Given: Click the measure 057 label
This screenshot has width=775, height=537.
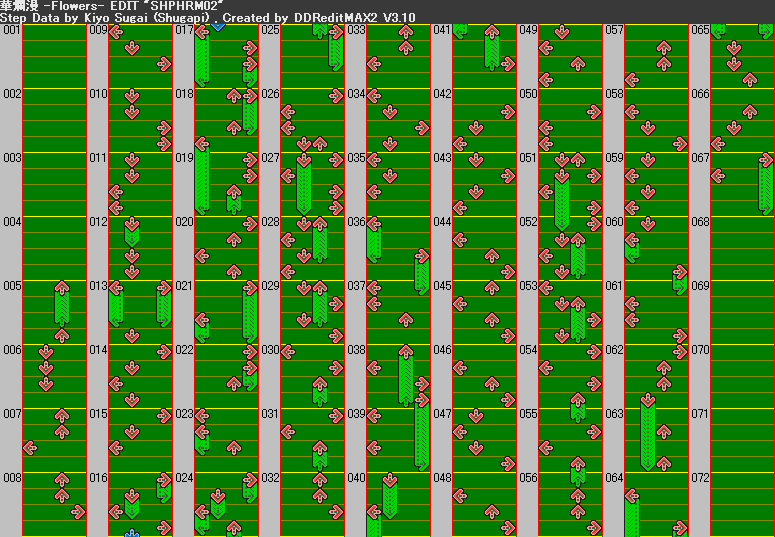Looking at the screenshot, I should pyautogui.click(x=613, y=30).
